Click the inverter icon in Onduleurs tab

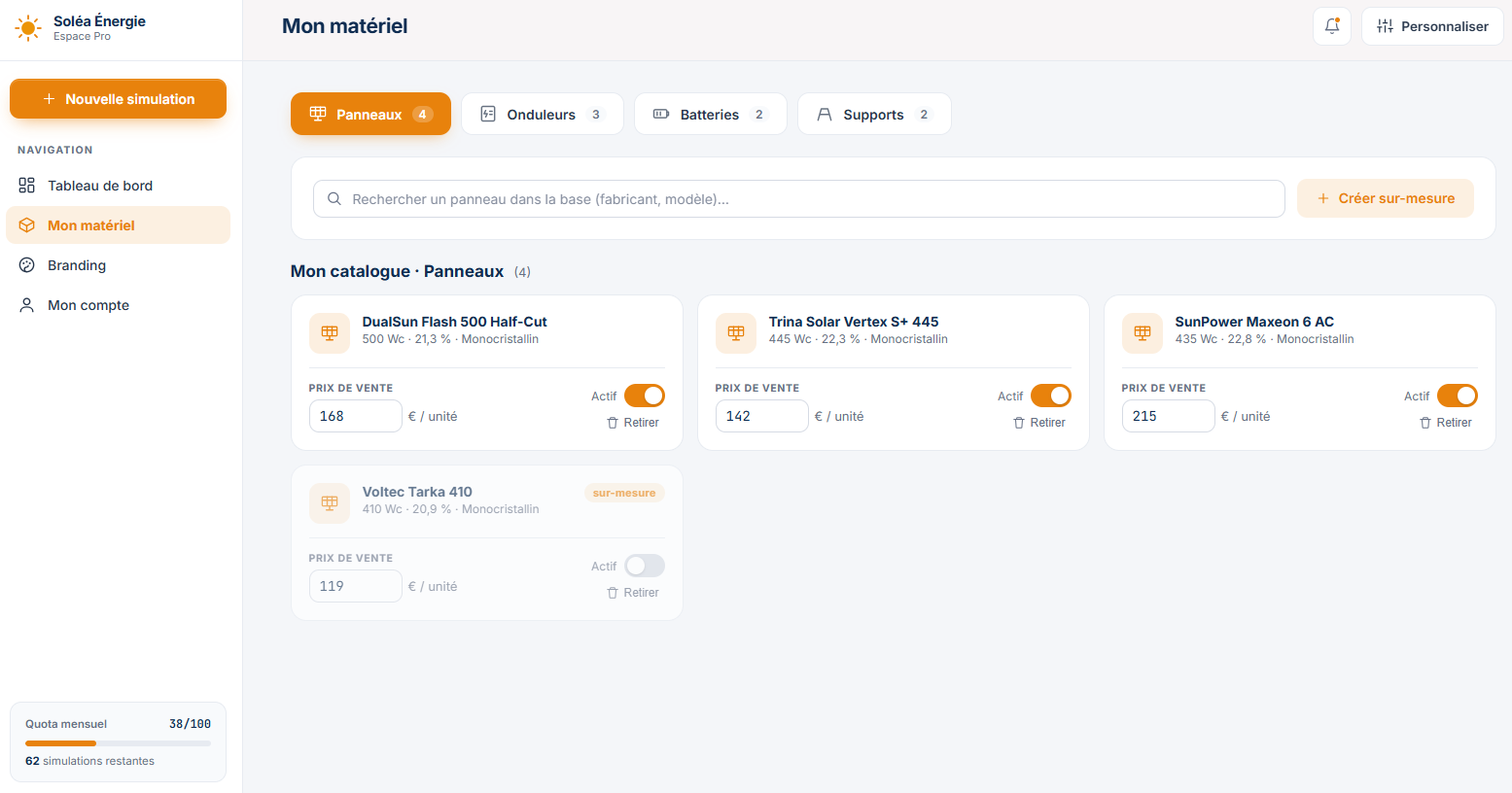coord(488,114)
